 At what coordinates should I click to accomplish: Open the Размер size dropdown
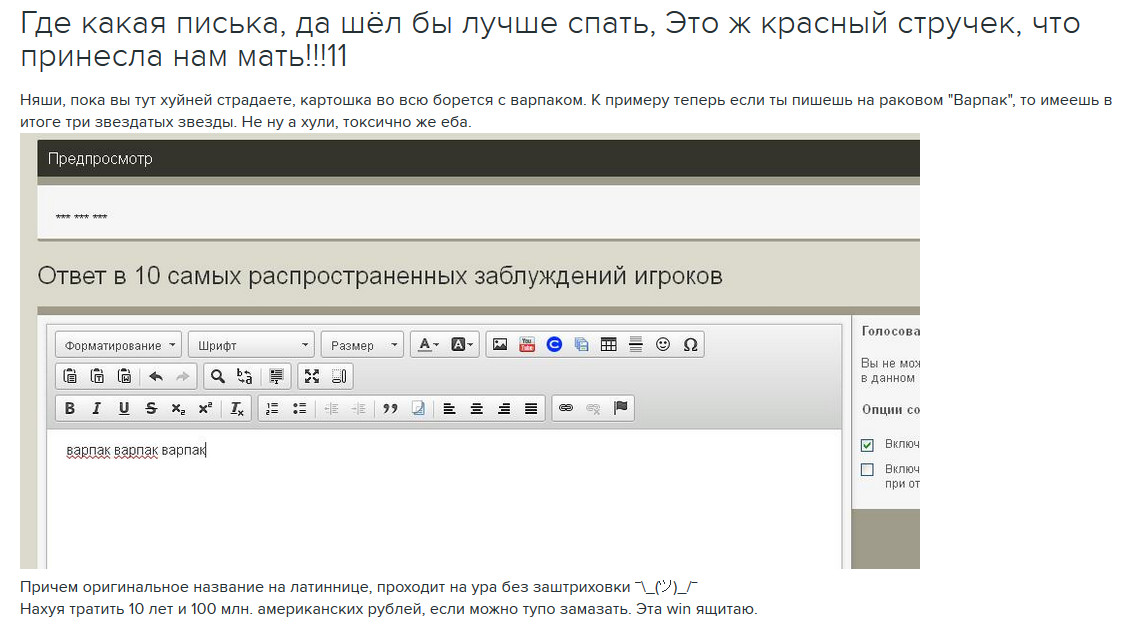pos(362,345)
